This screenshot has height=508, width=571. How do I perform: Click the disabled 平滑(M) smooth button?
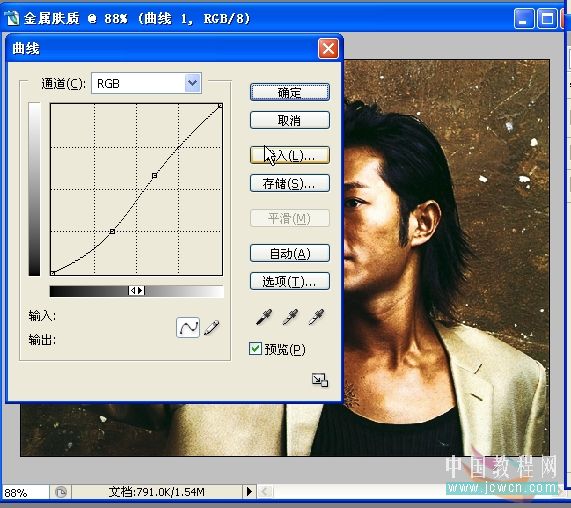coord(290,218)
